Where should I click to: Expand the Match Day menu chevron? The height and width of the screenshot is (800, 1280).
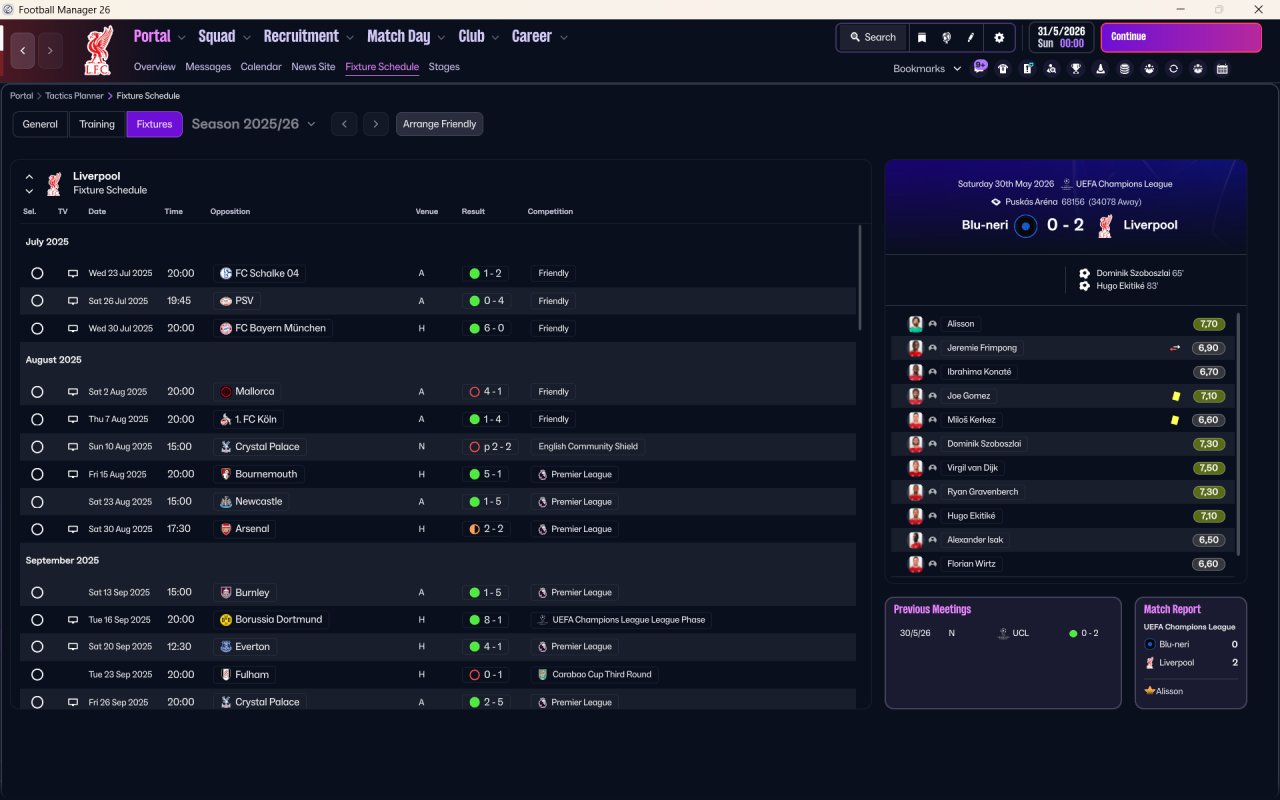point(441,38)
